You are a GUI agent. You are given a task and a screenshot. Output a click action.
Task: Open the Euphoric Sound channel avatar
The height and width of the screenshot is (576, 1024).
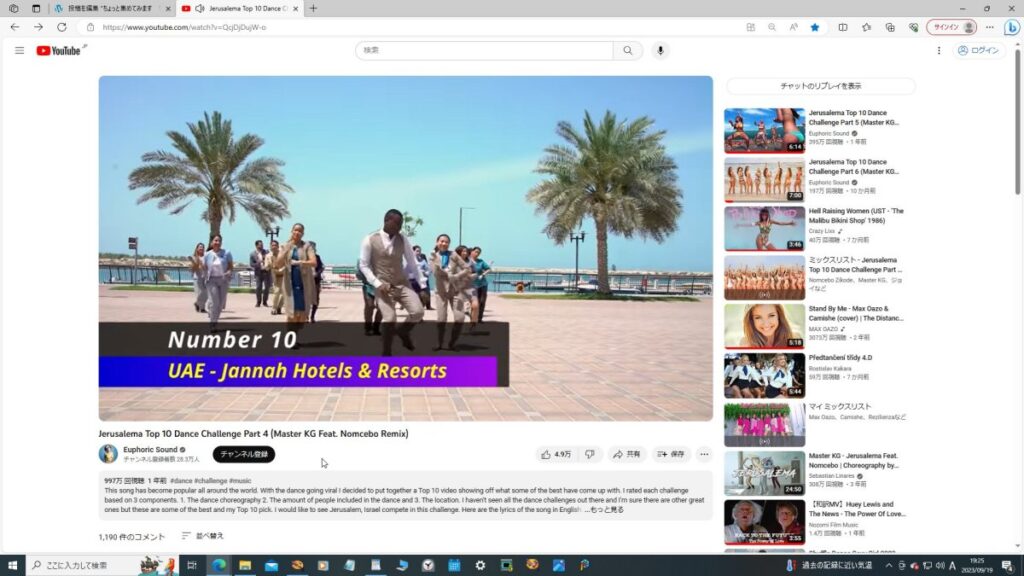click(108, 453)
